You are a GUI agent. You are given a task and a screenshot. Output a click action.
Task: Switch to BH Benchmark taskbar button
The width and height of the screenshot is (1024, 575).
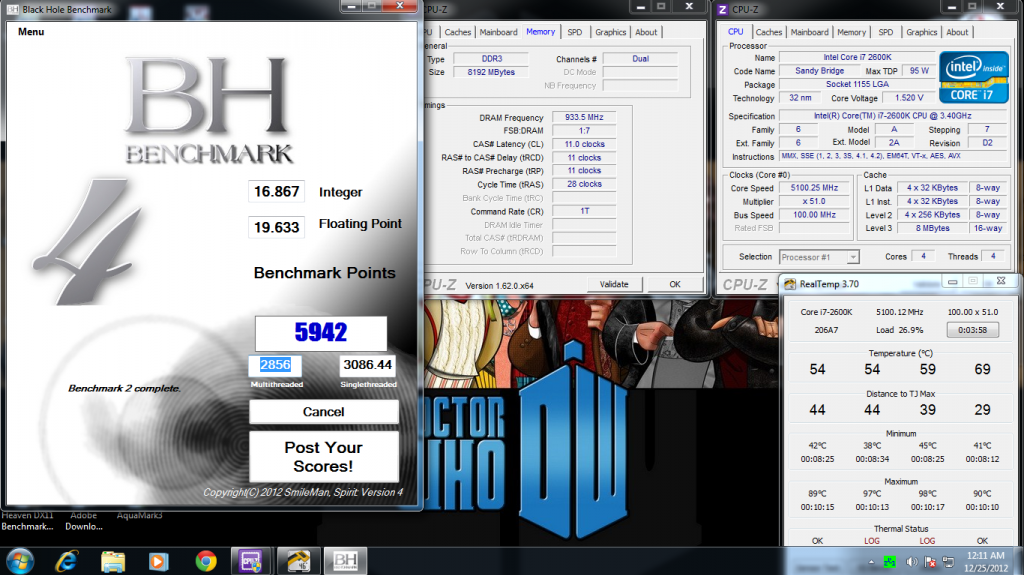click(x=345, y=561)
